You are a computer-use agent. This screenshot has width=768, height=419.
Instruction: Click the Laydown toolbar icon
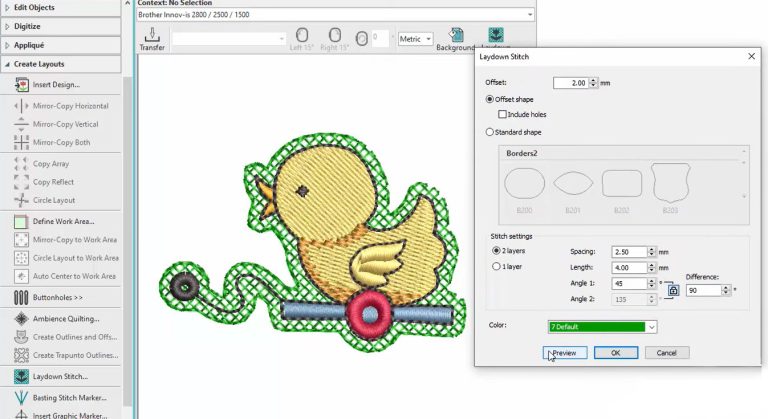[496, 38]
